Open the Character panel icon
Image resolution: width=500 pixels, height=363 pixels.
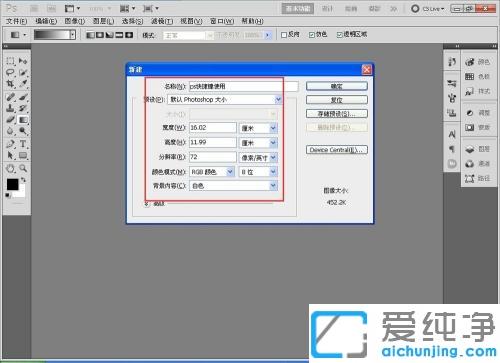(x=452, y=134)
